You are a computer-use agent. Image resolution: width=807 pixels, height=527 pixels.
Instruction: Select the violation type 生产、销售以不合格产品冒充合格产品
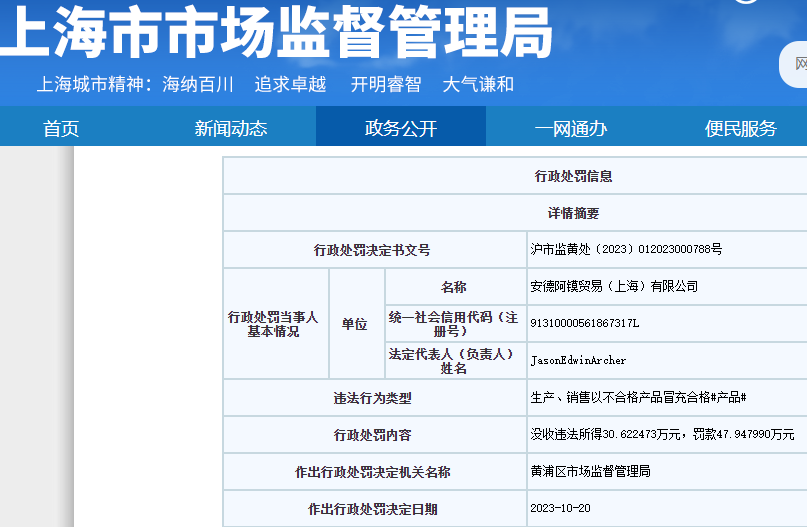tap(638, 397)
